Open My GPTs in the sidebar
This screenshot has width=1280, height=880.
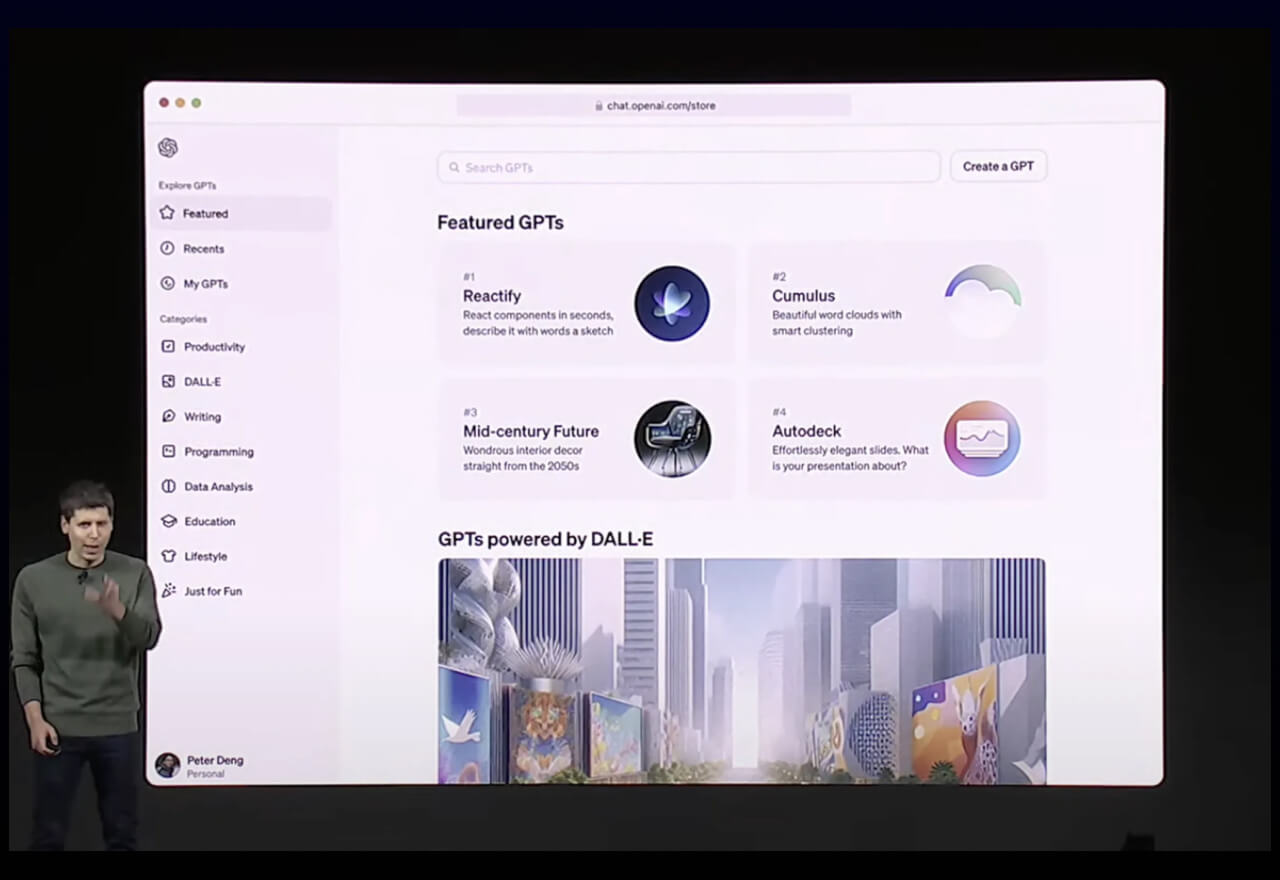pos(205,284)
